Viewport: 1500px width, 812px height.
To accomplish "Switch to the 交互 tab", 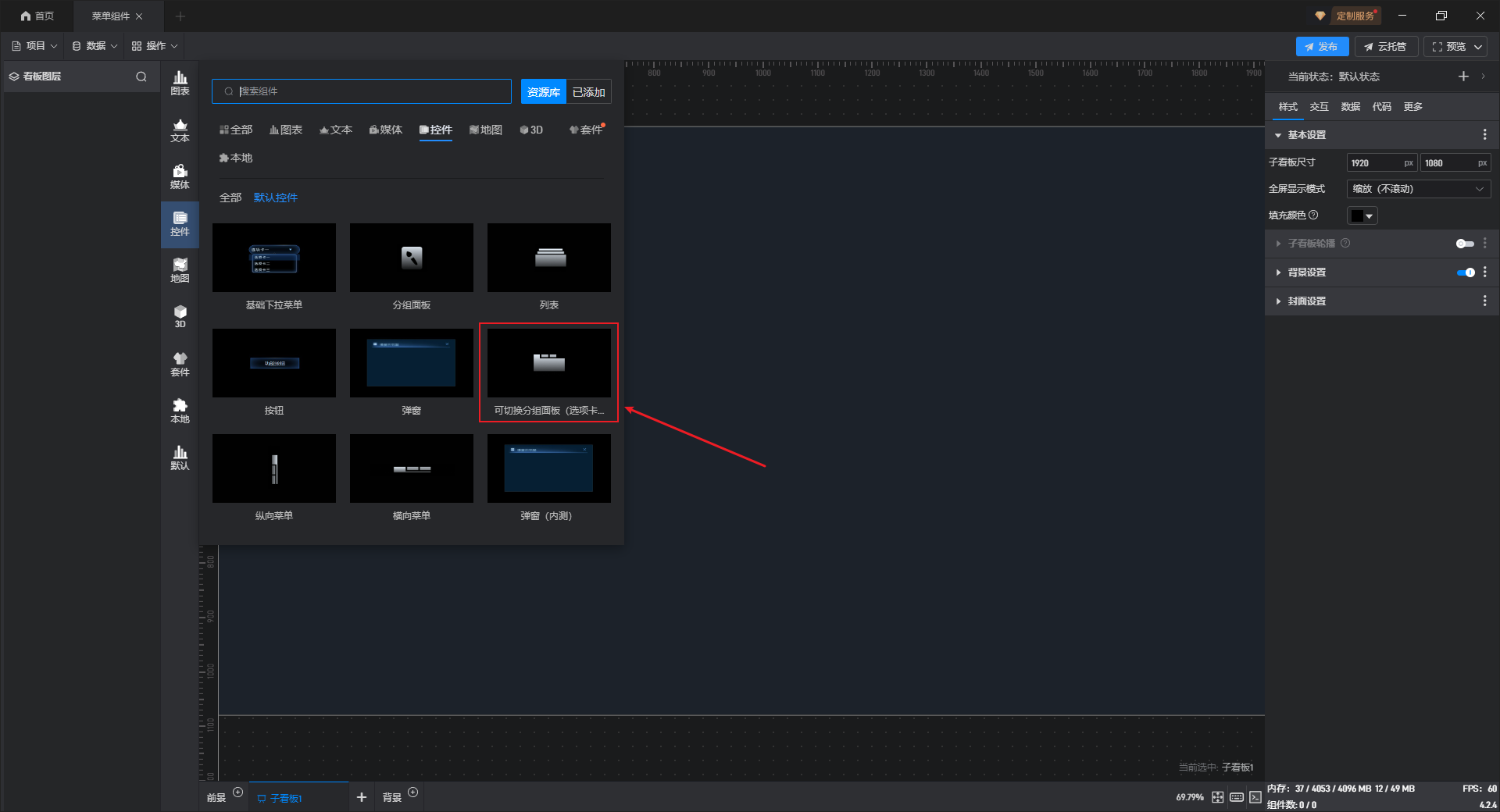I will tap(1319, 107).
